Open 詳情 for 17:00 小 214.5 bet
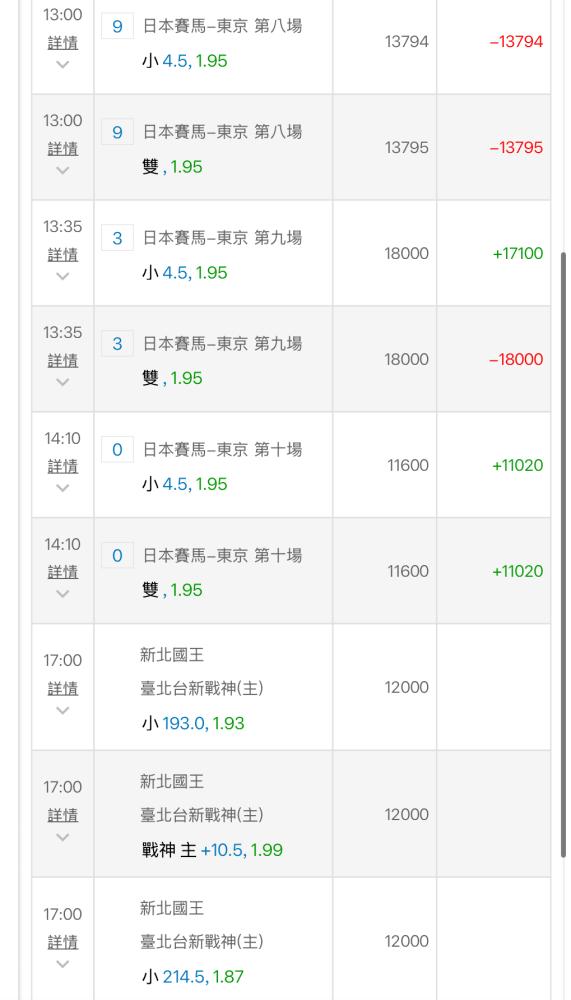Screen dimensions: 571x1000 [63, 942]
